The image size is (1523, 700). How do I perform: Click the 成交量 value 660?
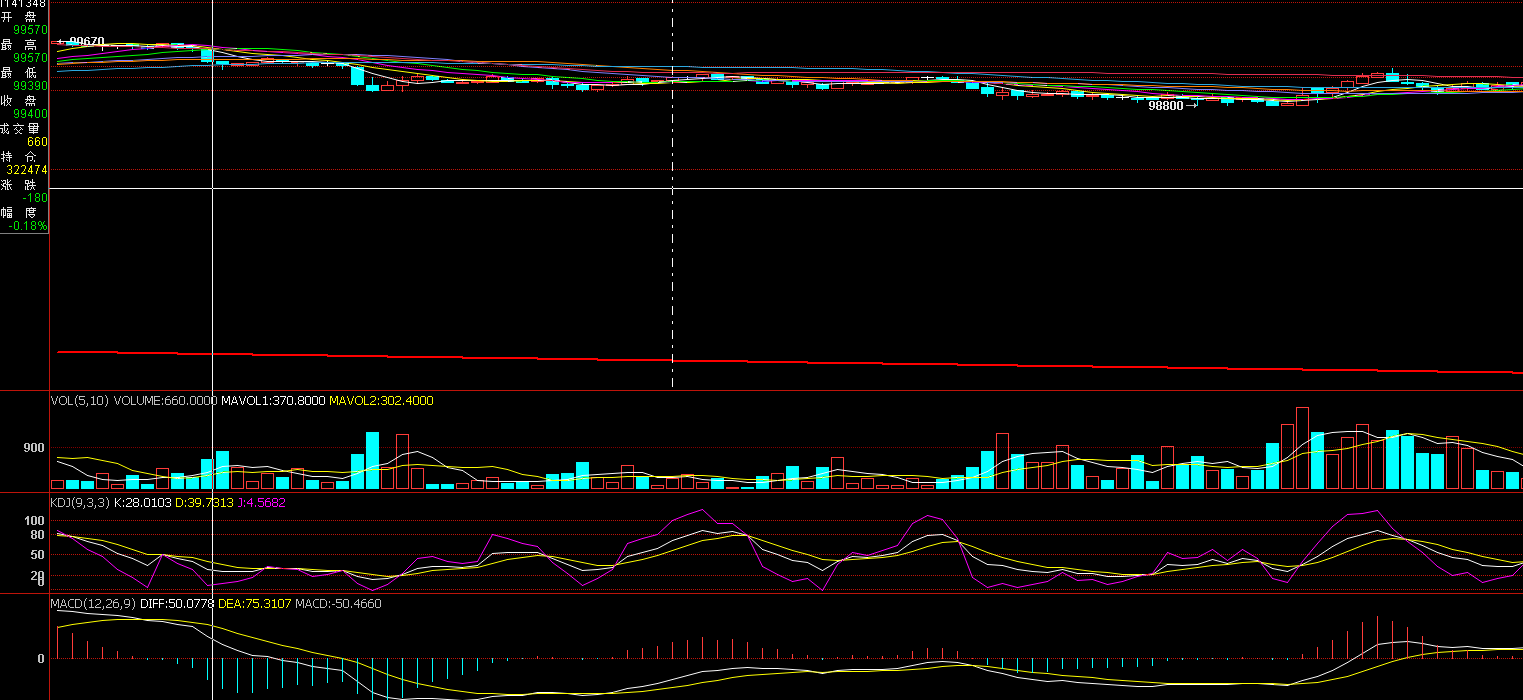(x=37, y=142)
